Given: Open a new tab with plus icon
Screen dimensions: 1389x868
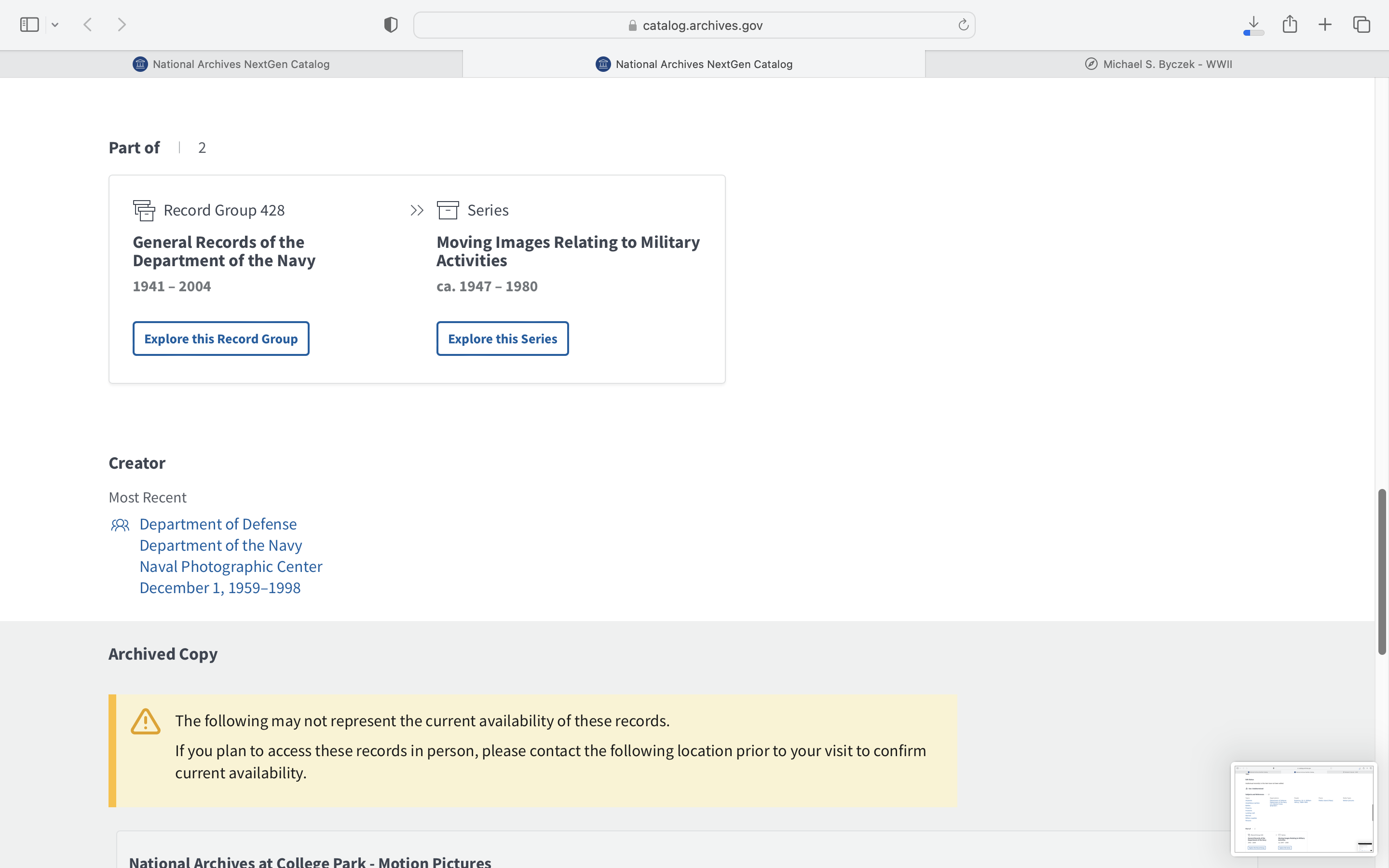Looking at the screenshot, I should 1325,25.
